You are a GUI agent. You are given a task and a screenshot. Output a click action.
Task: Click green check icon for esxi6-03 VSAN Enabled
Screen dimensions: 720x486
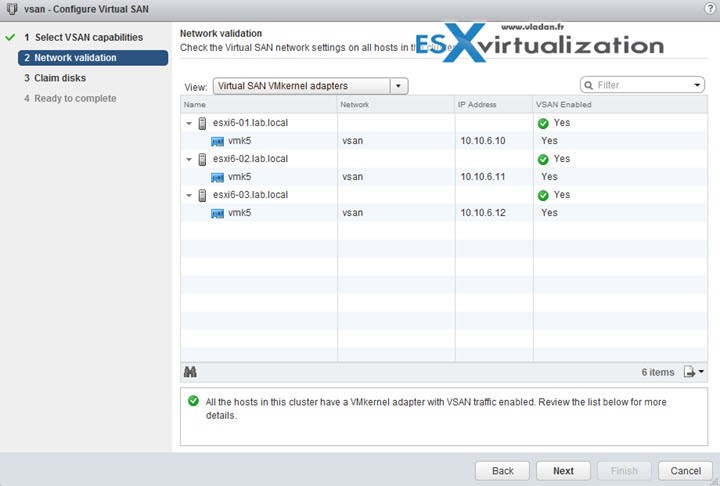click(x=543, y=195)
